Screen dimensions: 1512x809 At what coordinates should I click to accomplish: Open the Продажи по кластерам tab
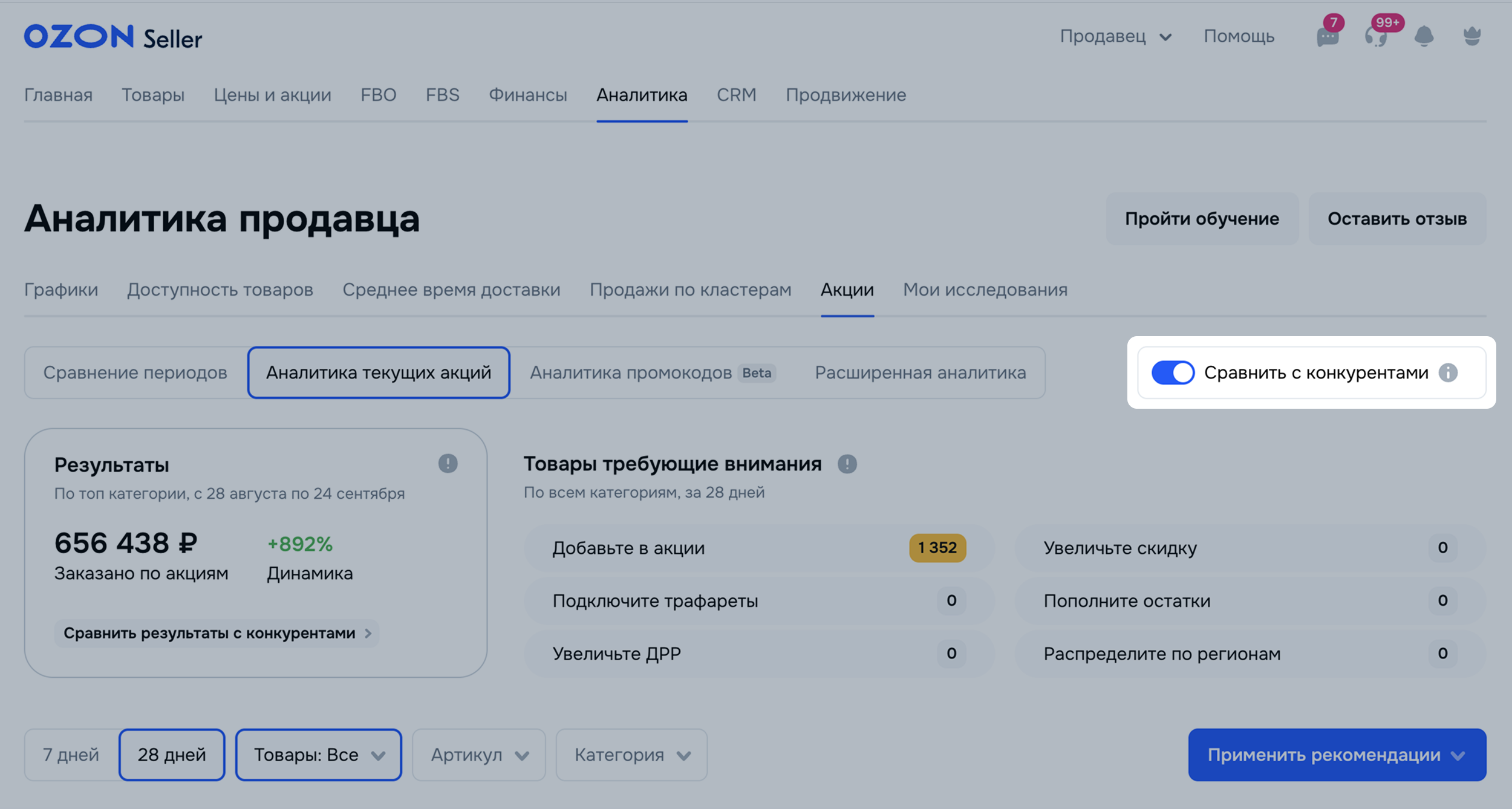690,290
